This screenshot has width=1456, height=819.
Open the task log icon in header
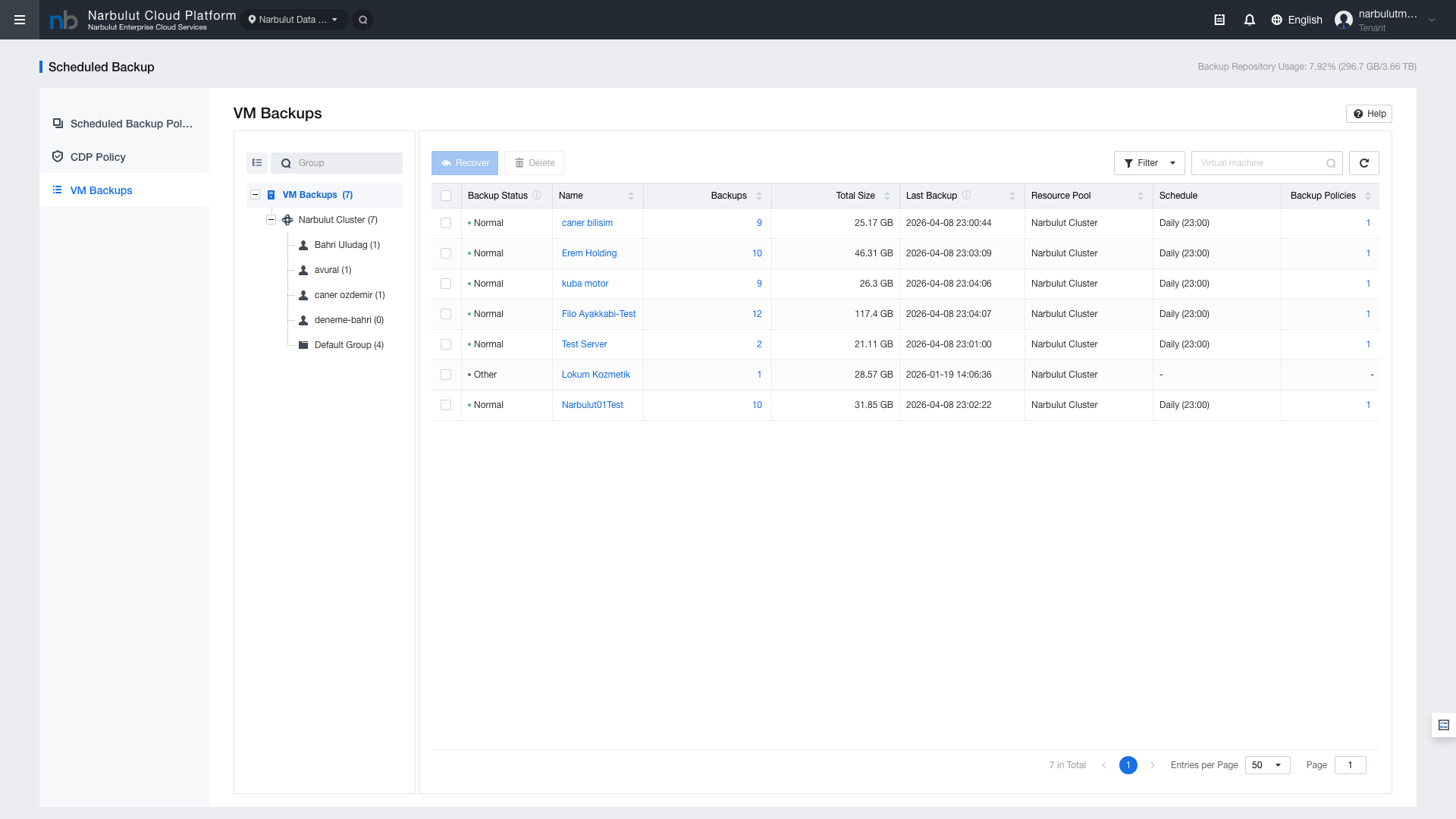tap(1219, 20)
